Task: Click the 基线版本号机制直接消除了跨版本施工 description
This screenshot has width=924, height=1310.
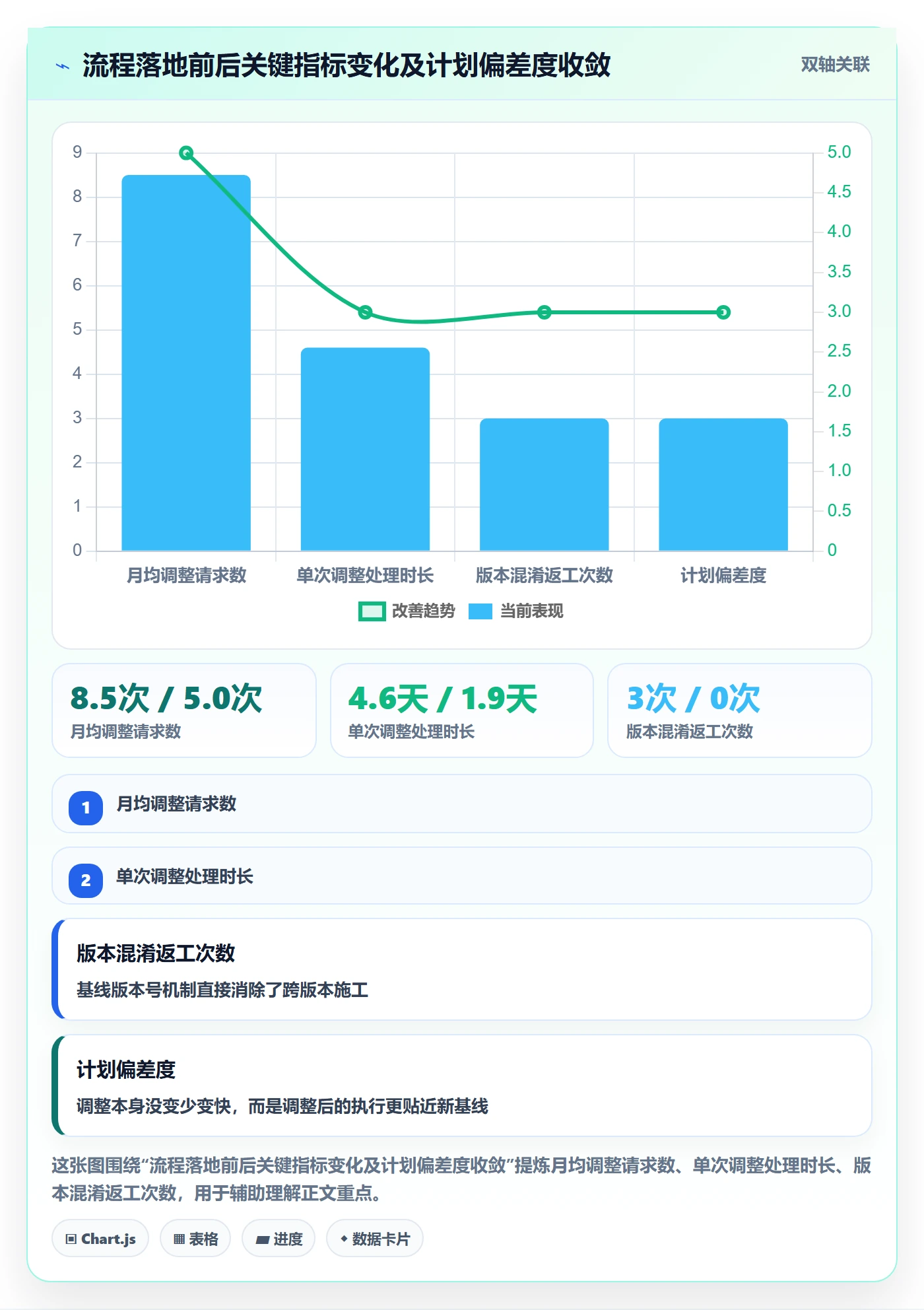Action: 222,990
